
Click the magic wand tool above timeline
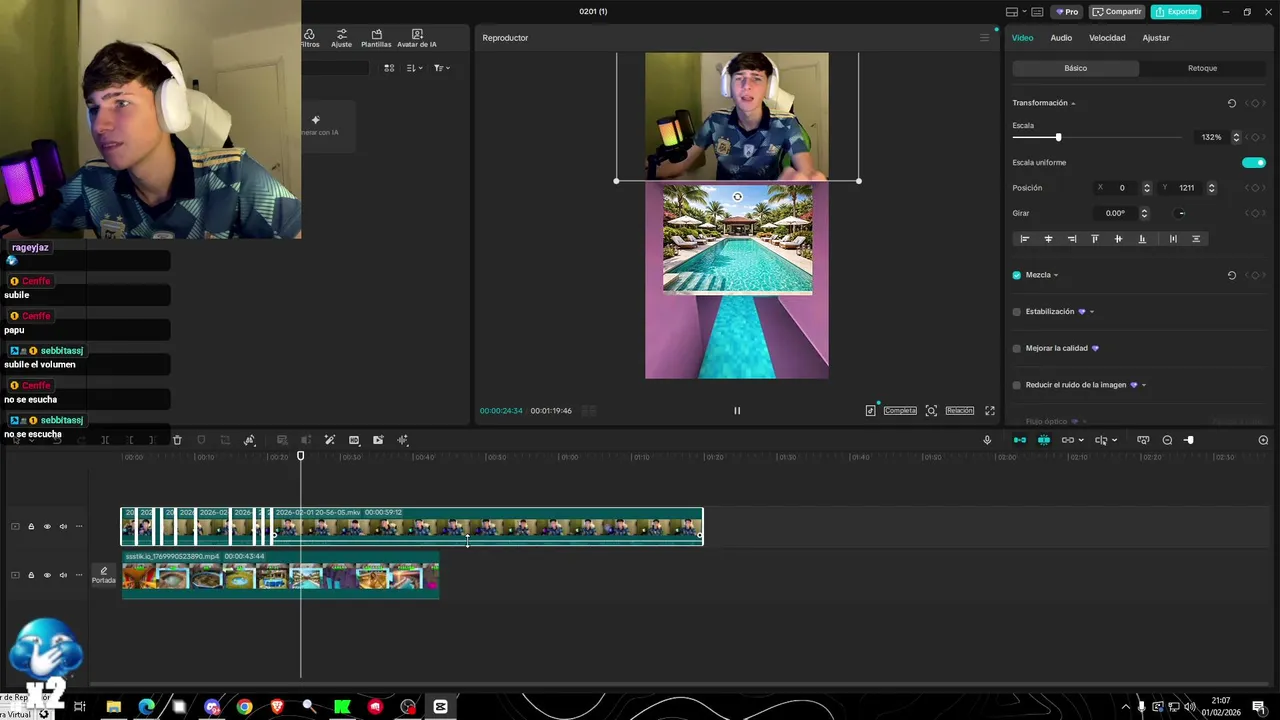(x=330, y=440)
